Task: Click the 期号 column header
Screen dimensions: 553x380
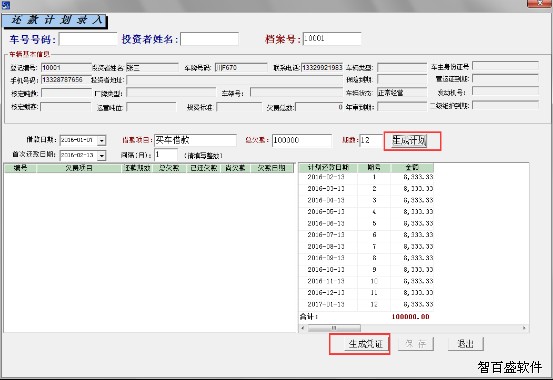Action: click(374, 168)
